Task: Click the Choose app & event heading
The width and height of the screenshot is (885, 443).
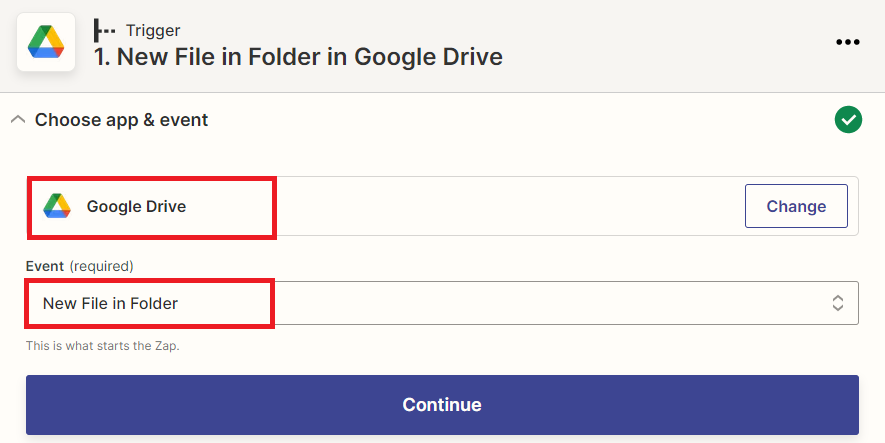Action: [121, 120]
